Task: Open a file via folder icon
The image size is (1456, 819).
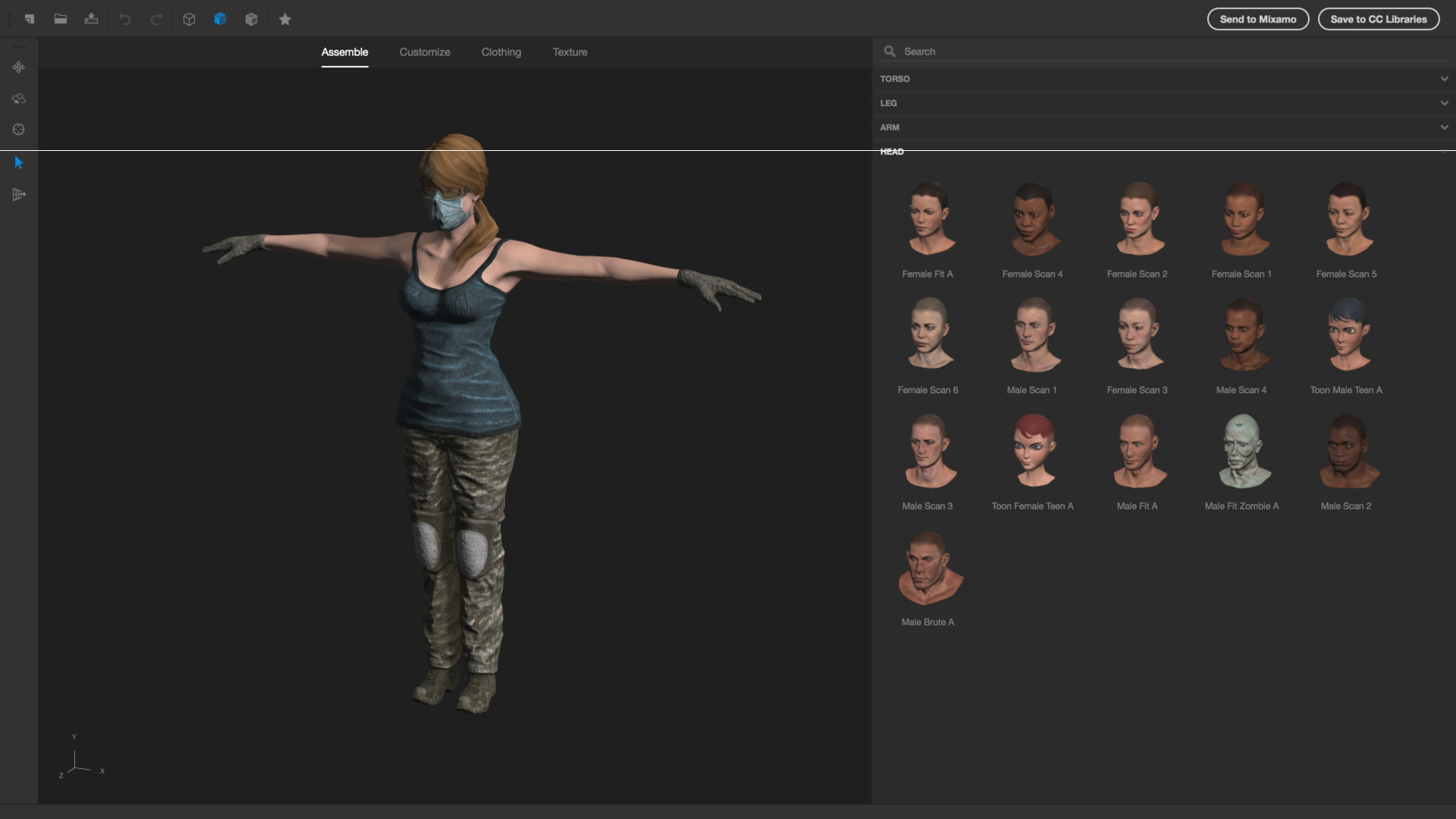Action: tap(61, 19)
